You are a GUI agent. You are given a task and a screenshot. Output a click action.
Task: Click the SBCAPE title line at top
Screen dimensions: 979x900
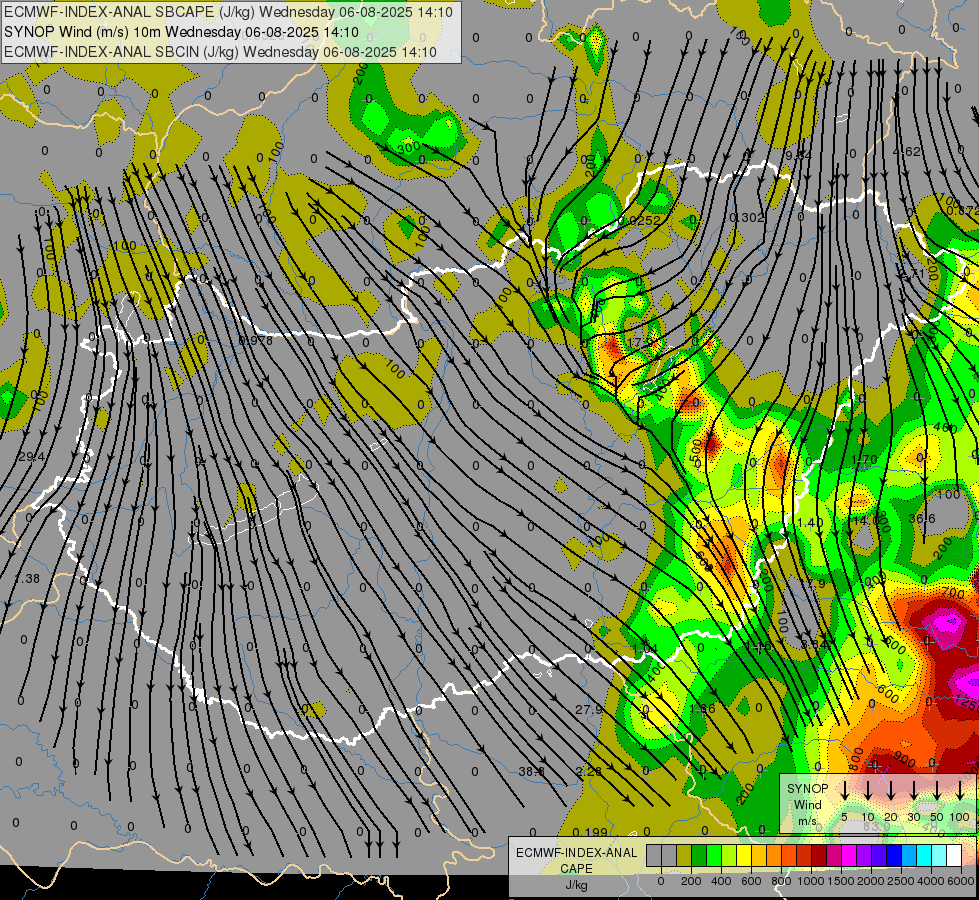coord(228,12)
